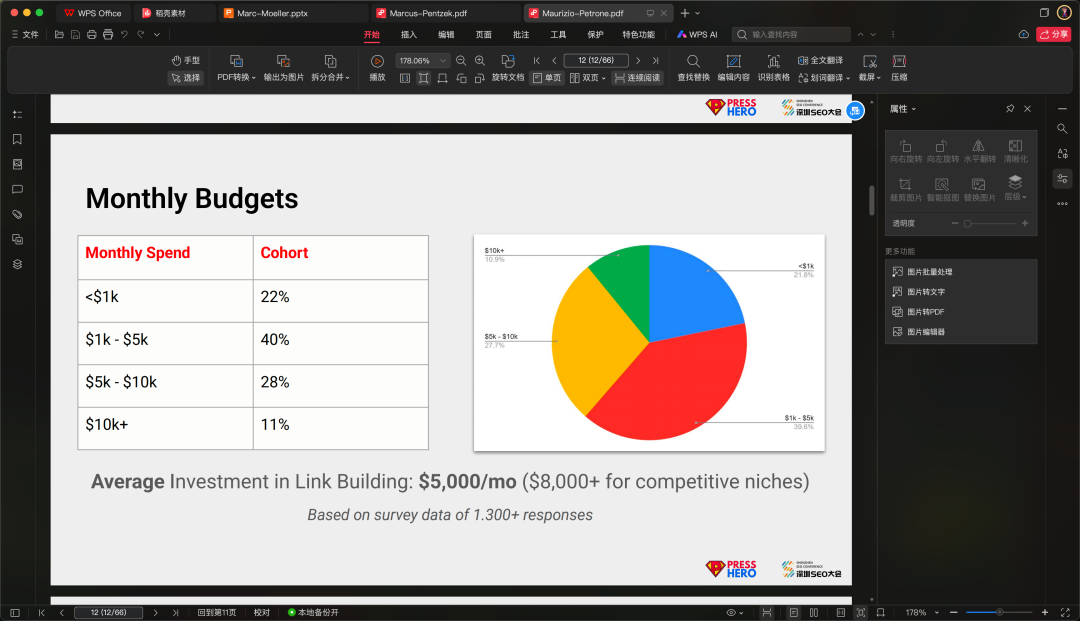Open the eye protection mode dropdown
The height and width of the screenshot is (621, 1080).
(735, 612)
